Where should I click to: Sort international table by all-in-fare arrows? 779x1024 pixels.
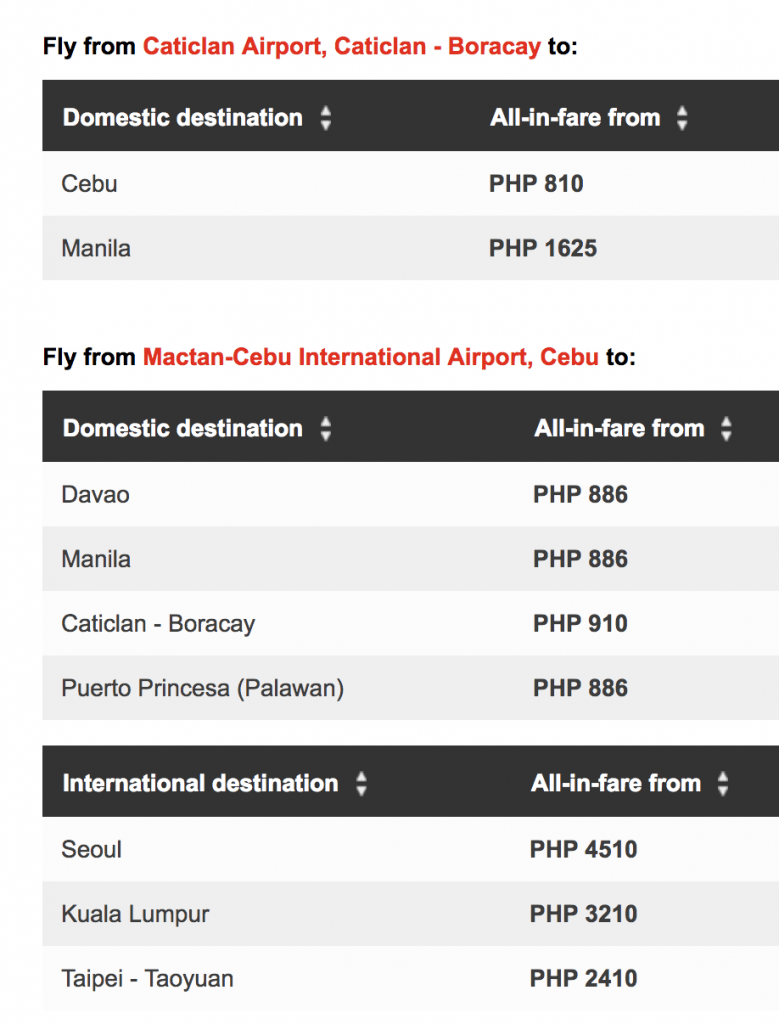(722, 783)
